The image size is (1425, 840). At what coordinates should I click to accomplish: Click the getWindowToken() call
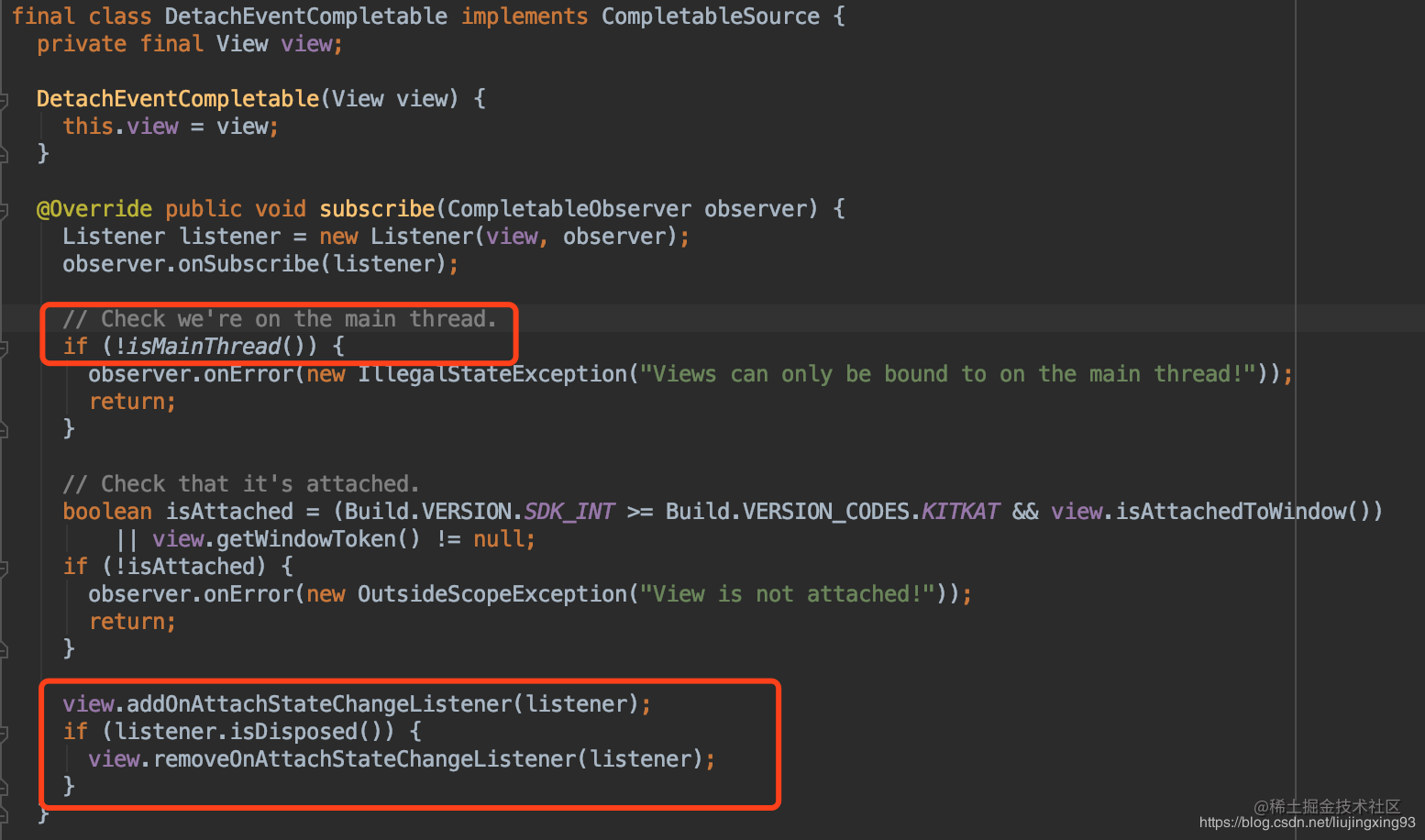(318, 539)
